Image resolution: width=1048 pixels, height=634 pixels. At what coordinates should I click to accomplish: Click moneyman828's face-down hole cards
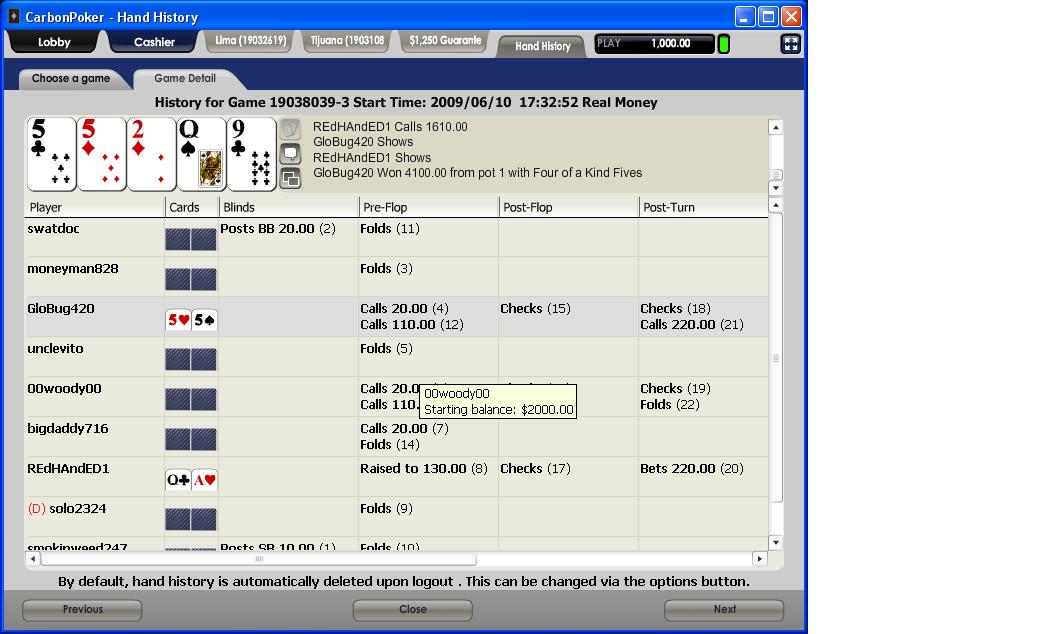(191, 279)
